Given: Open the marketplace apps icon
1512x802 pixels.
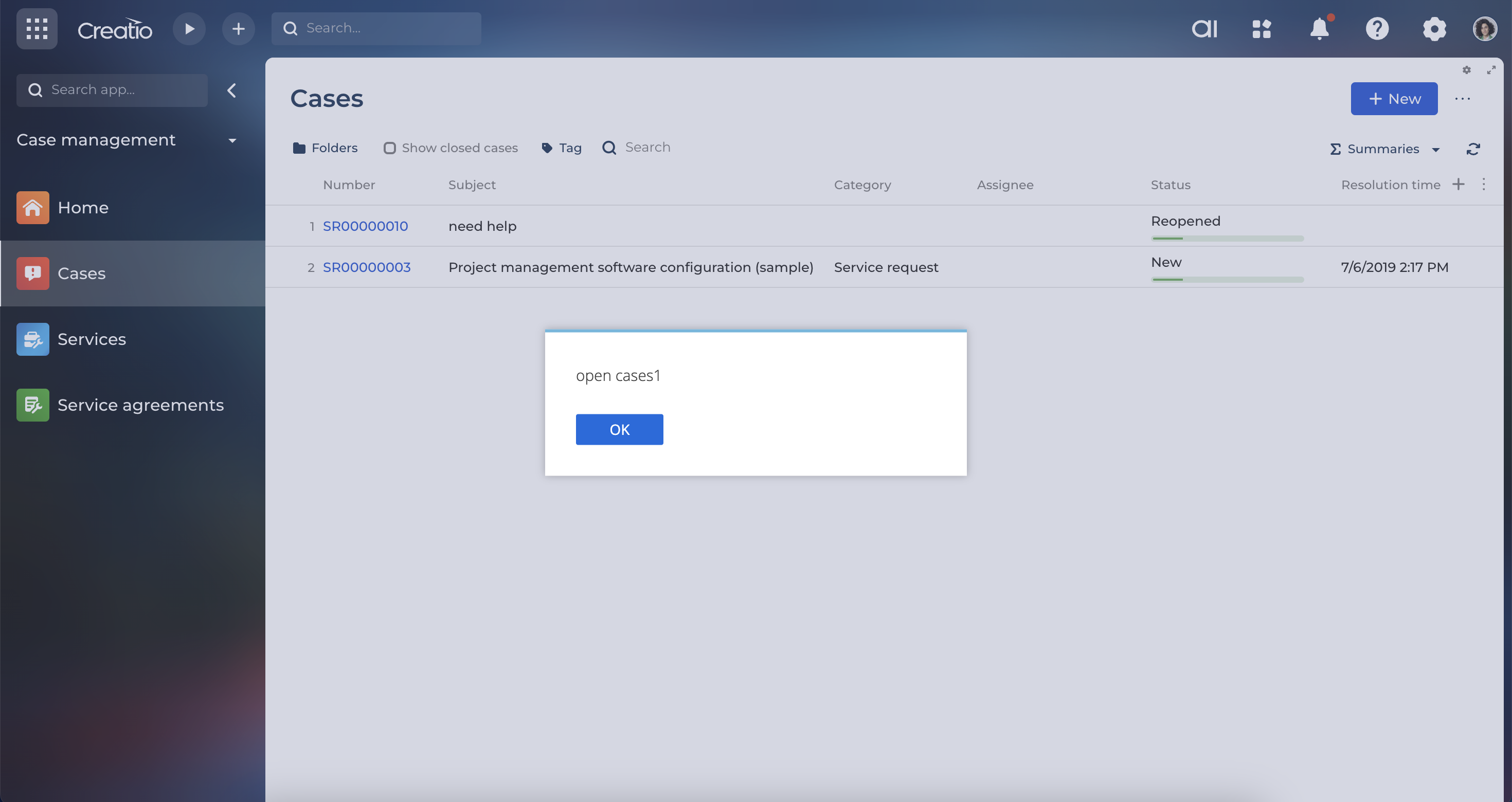Looking at the screenshot, I should (1262, 28).
